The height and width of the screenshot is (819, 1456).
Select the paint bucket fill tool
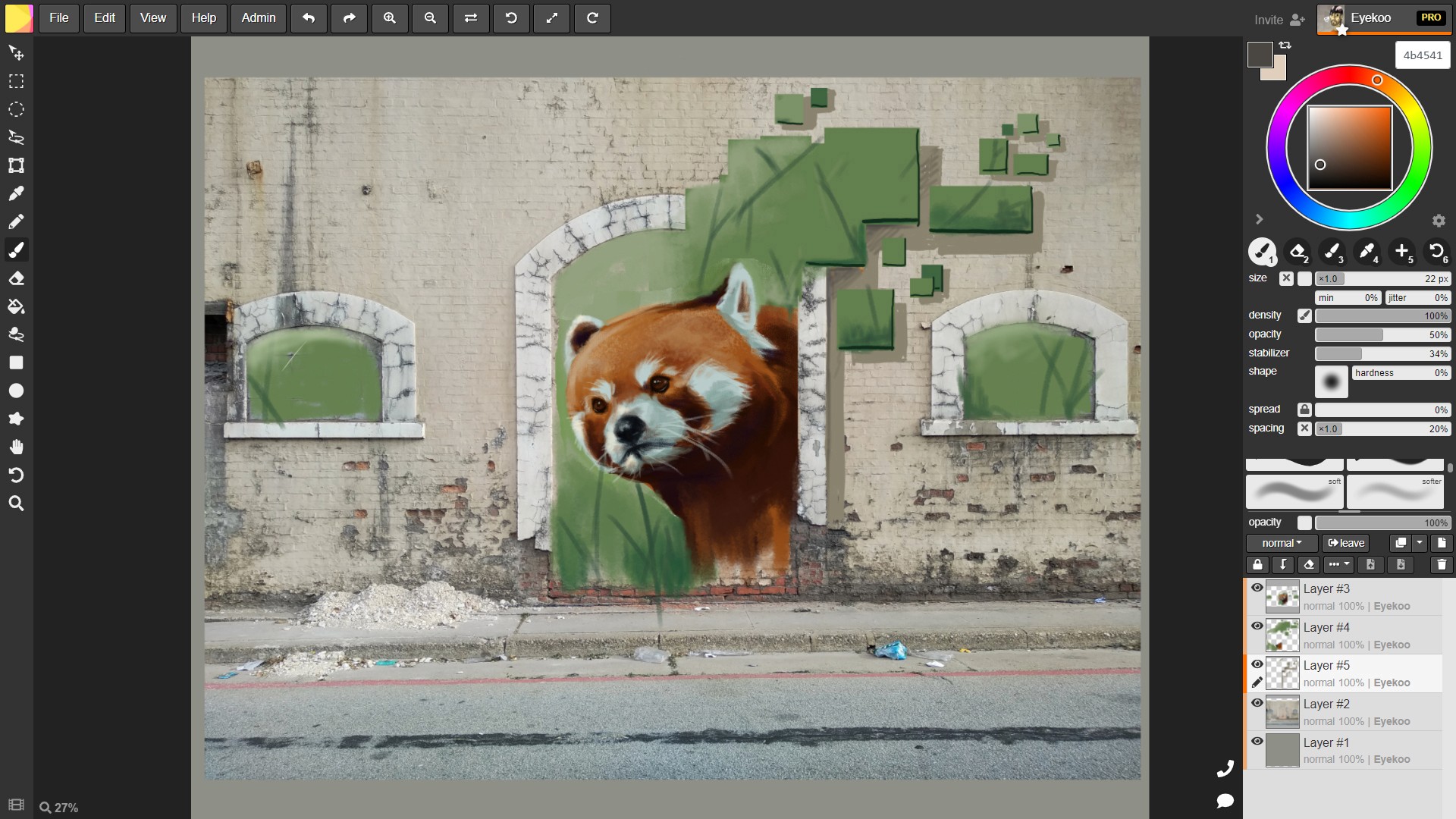(16, 307)
